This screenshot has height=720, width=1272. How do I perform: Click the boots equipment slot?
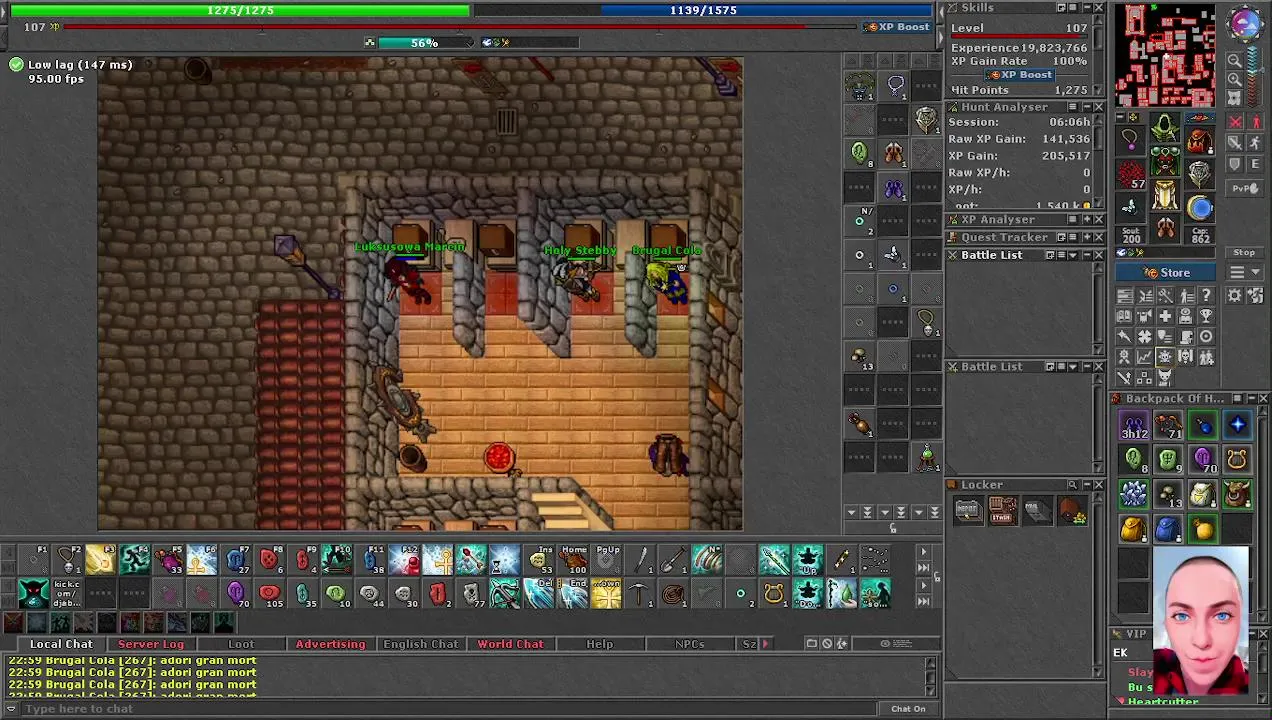[1165, 228]
